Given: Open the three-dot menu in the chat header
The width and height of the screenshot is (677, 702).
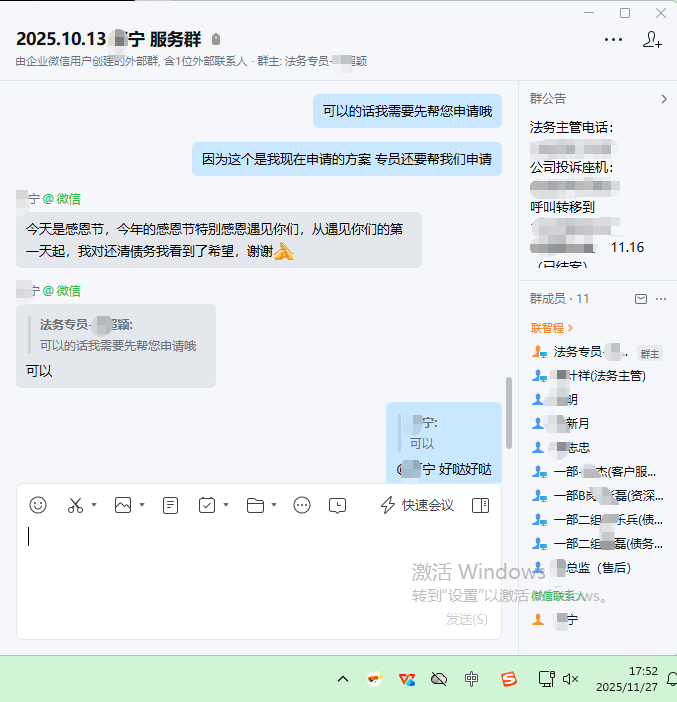Looking at the screenshot, I should tap(613, 40).
